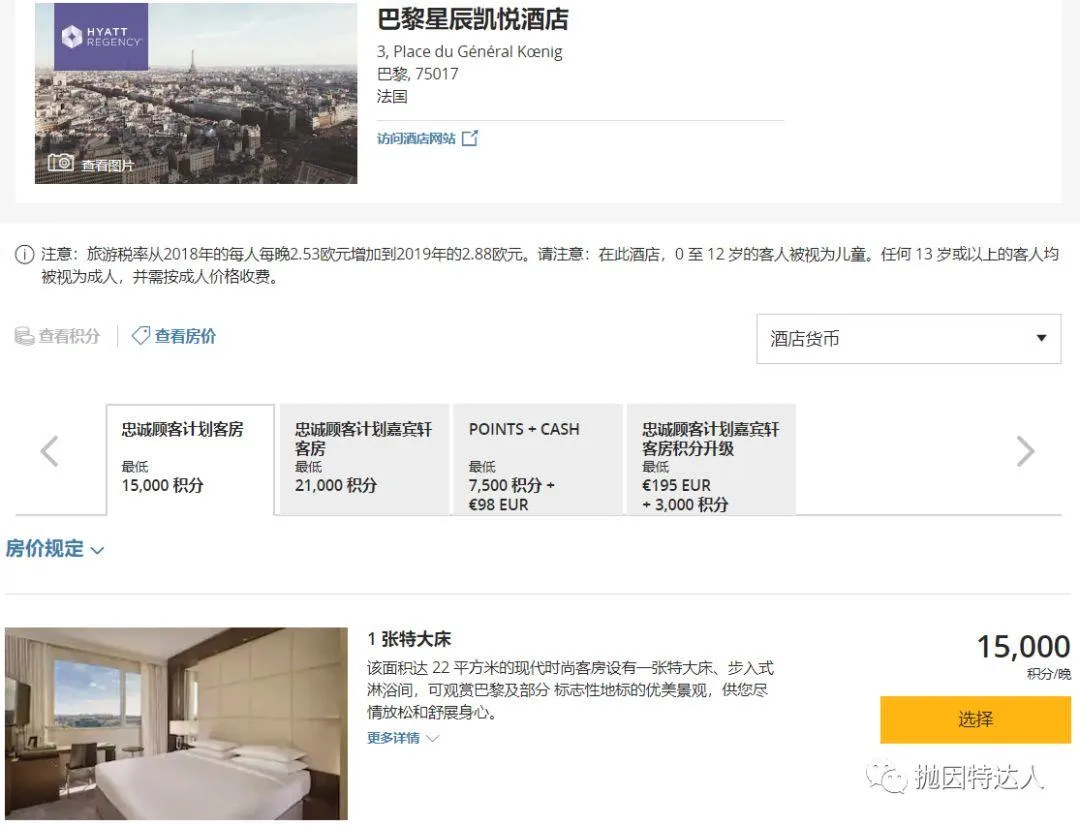Click the camera icon on hotel photo
The width and height of the screenshot is (1080, 825).
pos(61,163)
